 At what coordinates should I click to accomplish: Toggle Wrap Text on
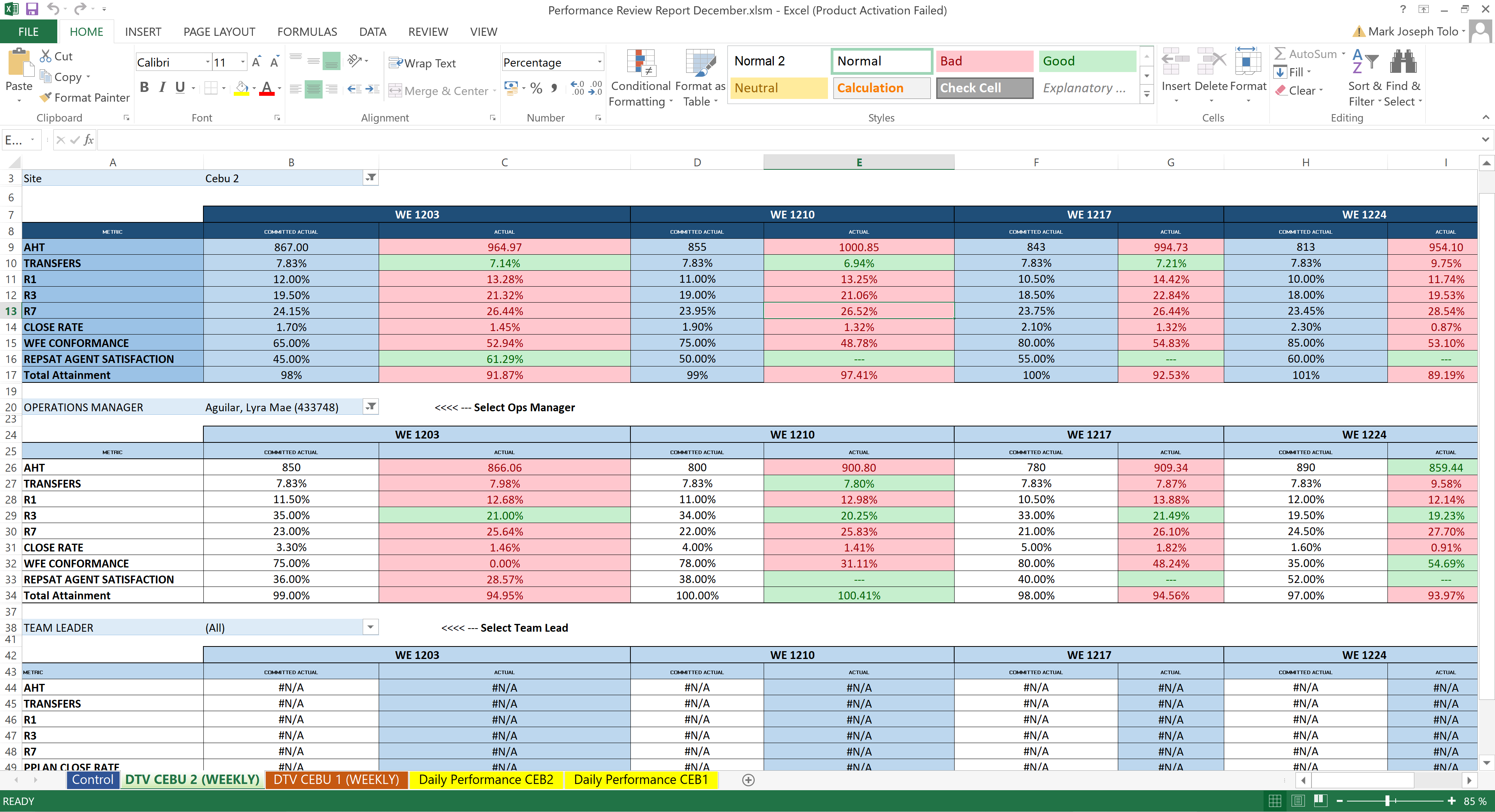click(x=422, y=63)
